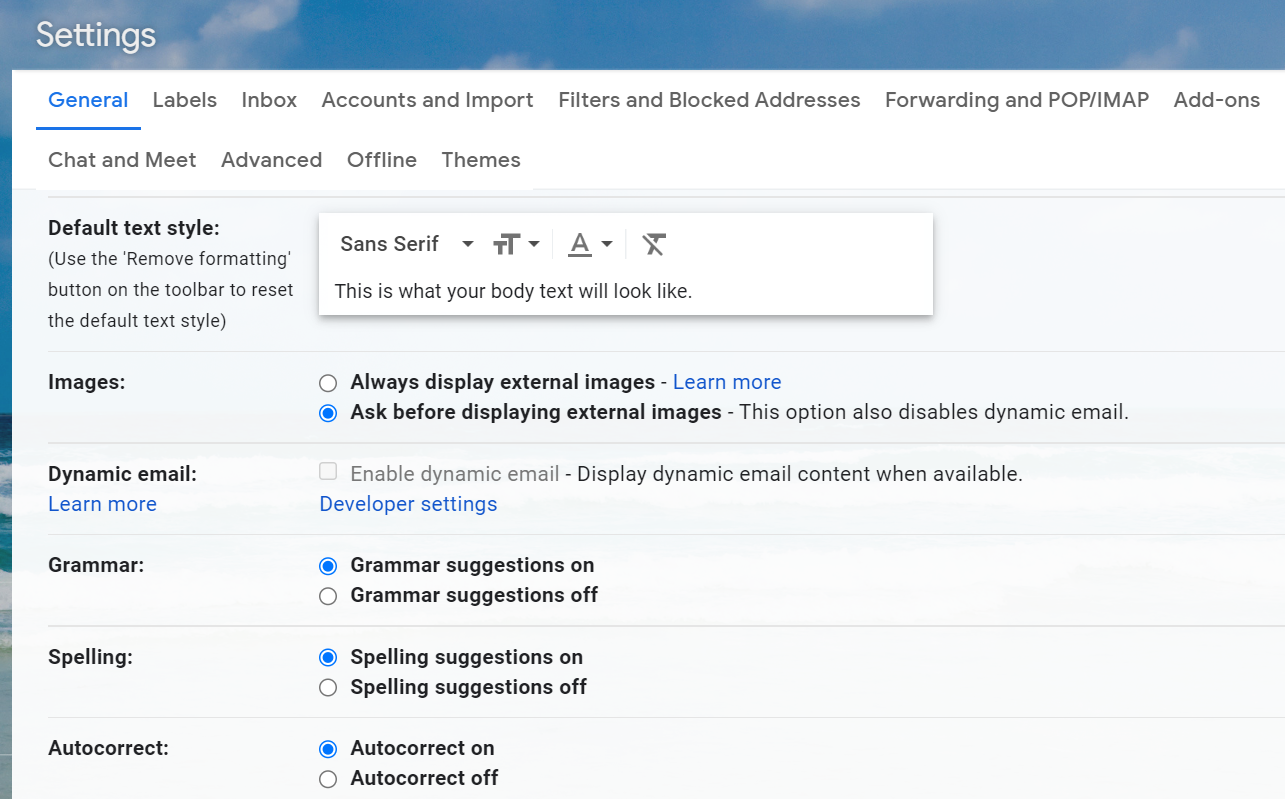Select Spelling suggestions off
The image size is (1285, 799).
click(328, 688)
